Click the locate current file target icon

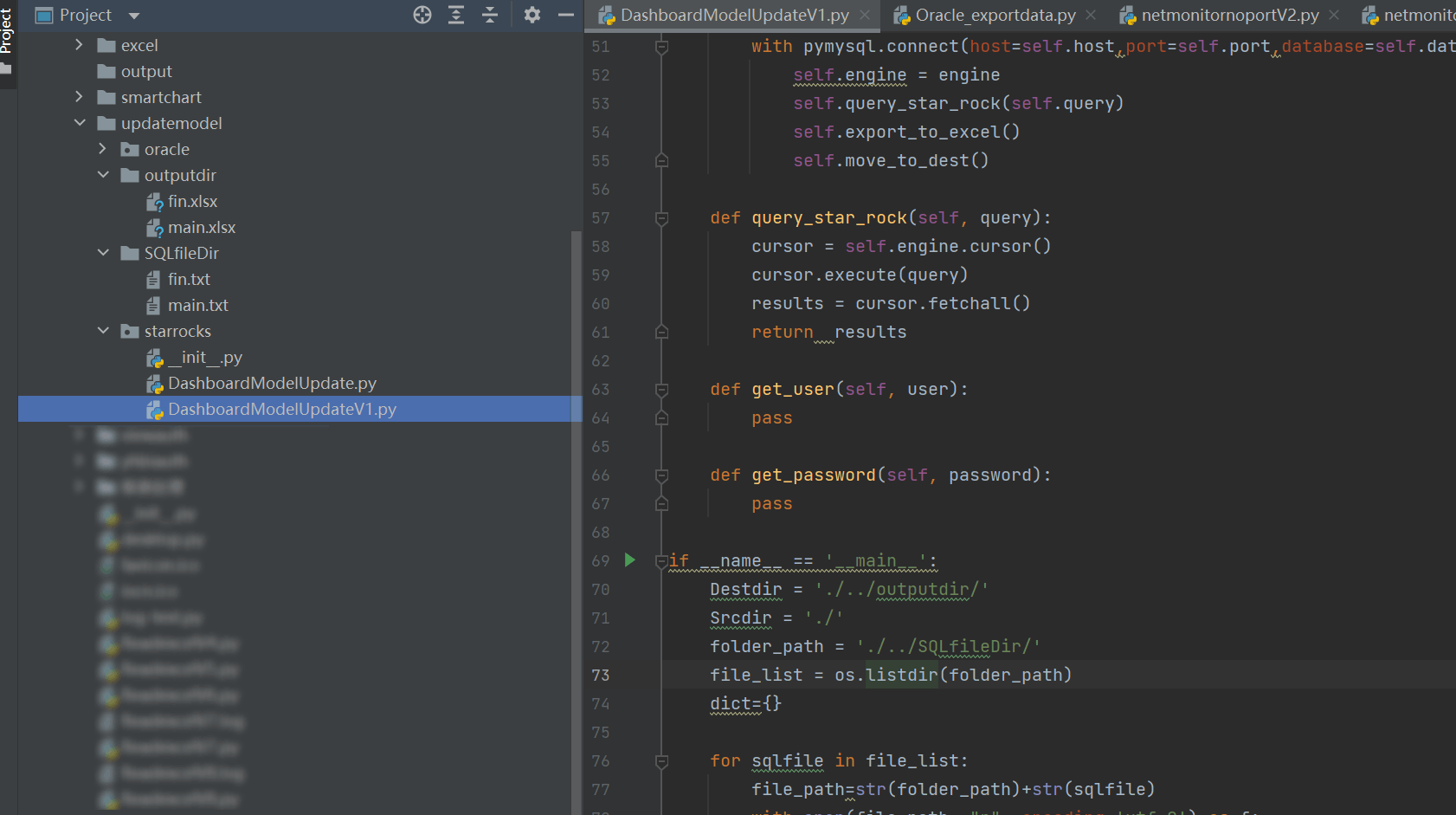coord(422,15)
